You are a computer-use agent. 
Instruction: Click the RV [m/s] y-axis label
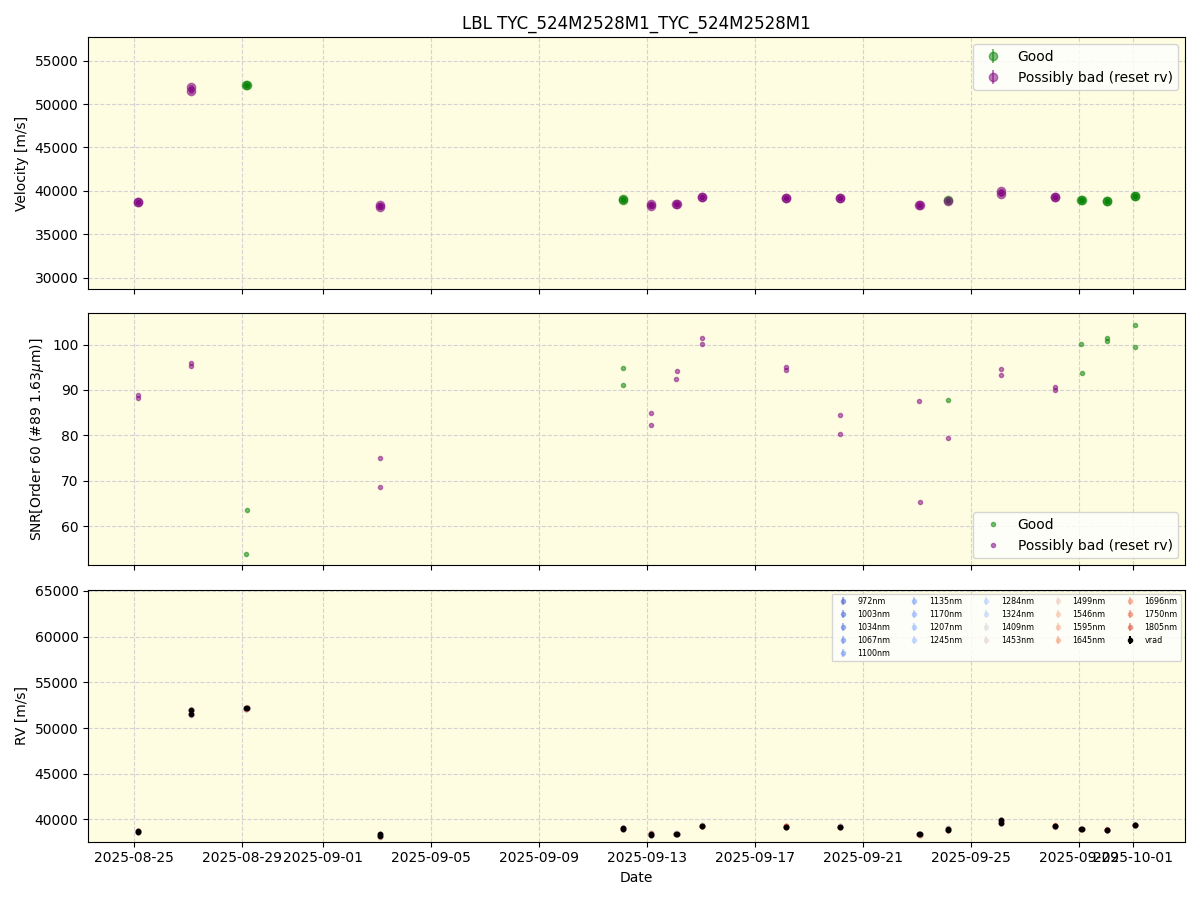21,716
